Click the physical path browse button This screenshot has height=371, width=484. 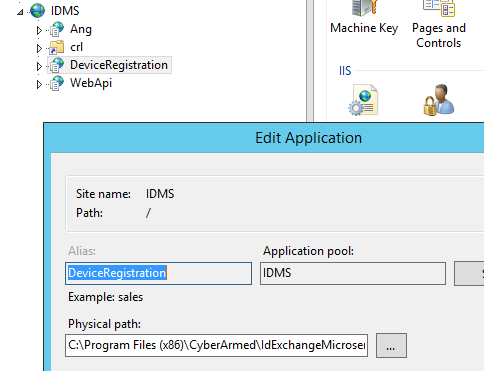(x=391, y=345)
